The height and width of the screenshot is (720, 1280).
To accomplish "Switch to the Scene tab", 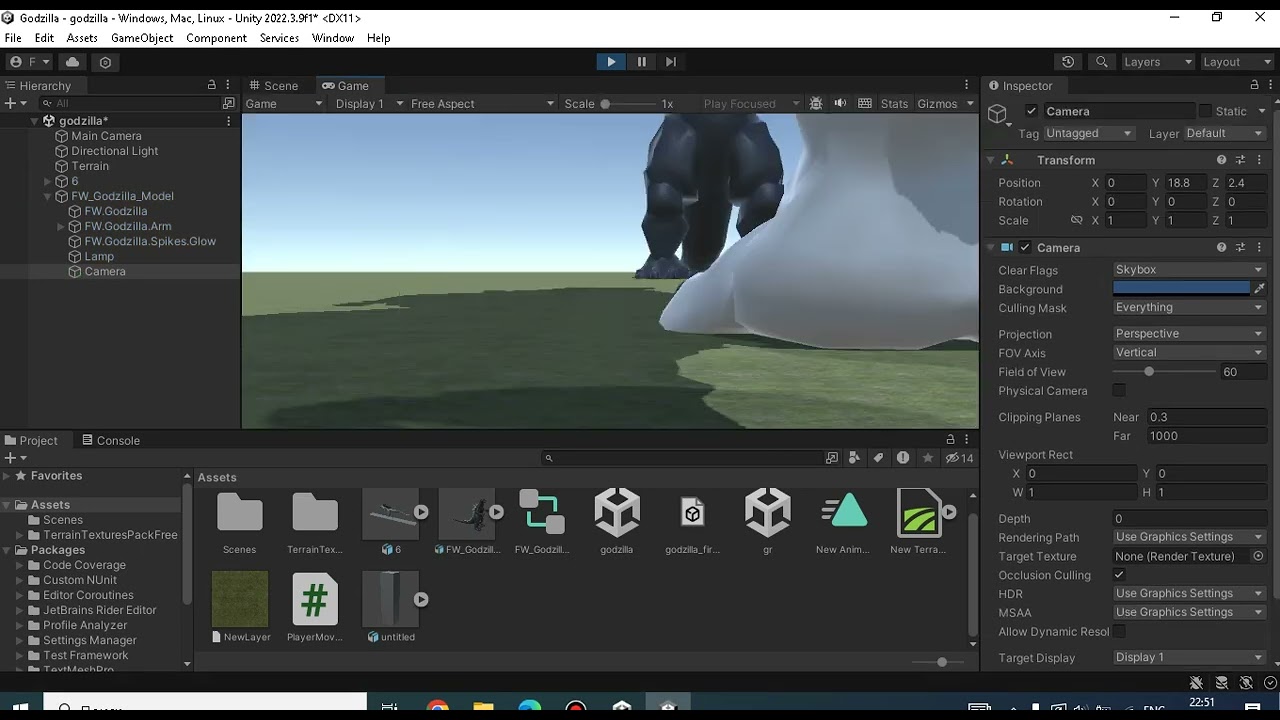I will [x=275, y=85].
